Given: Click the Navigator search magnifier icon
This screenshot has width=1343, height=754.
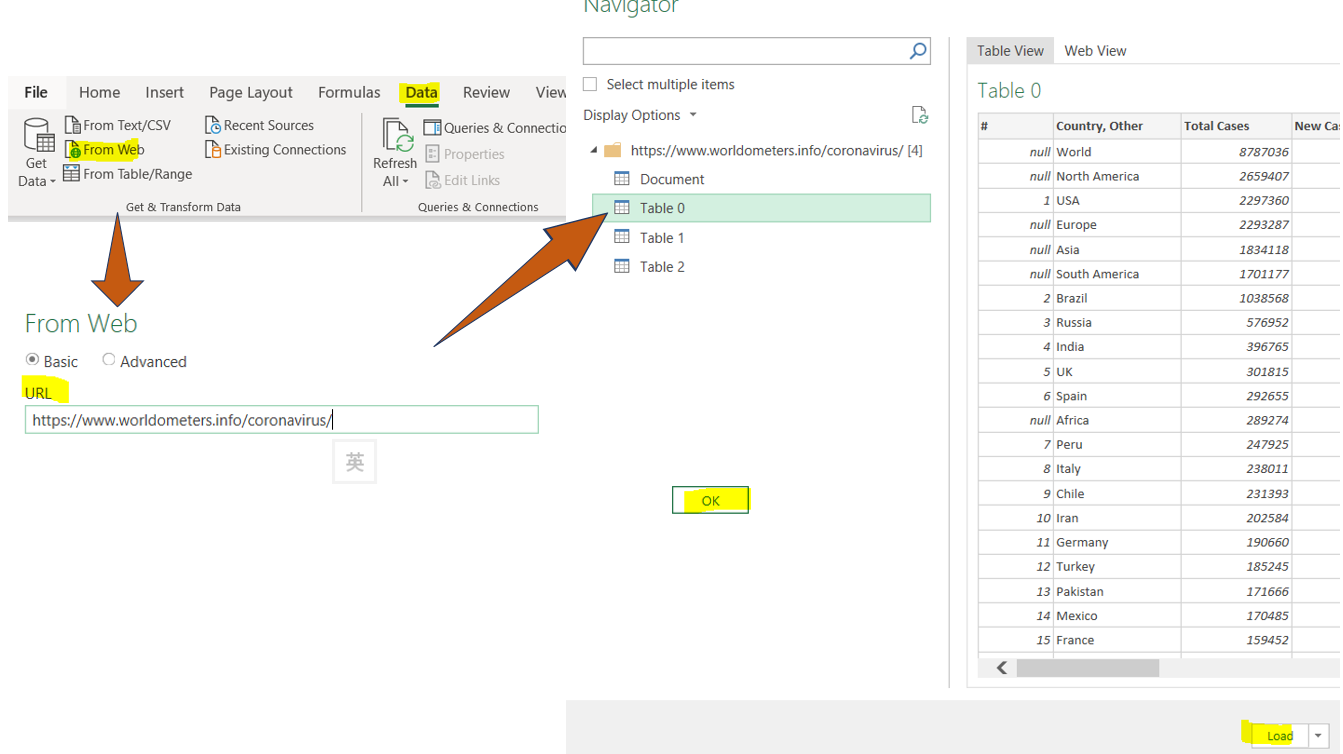Looking at the screenshot, I should pyautogui.click(x=918, y=51).
